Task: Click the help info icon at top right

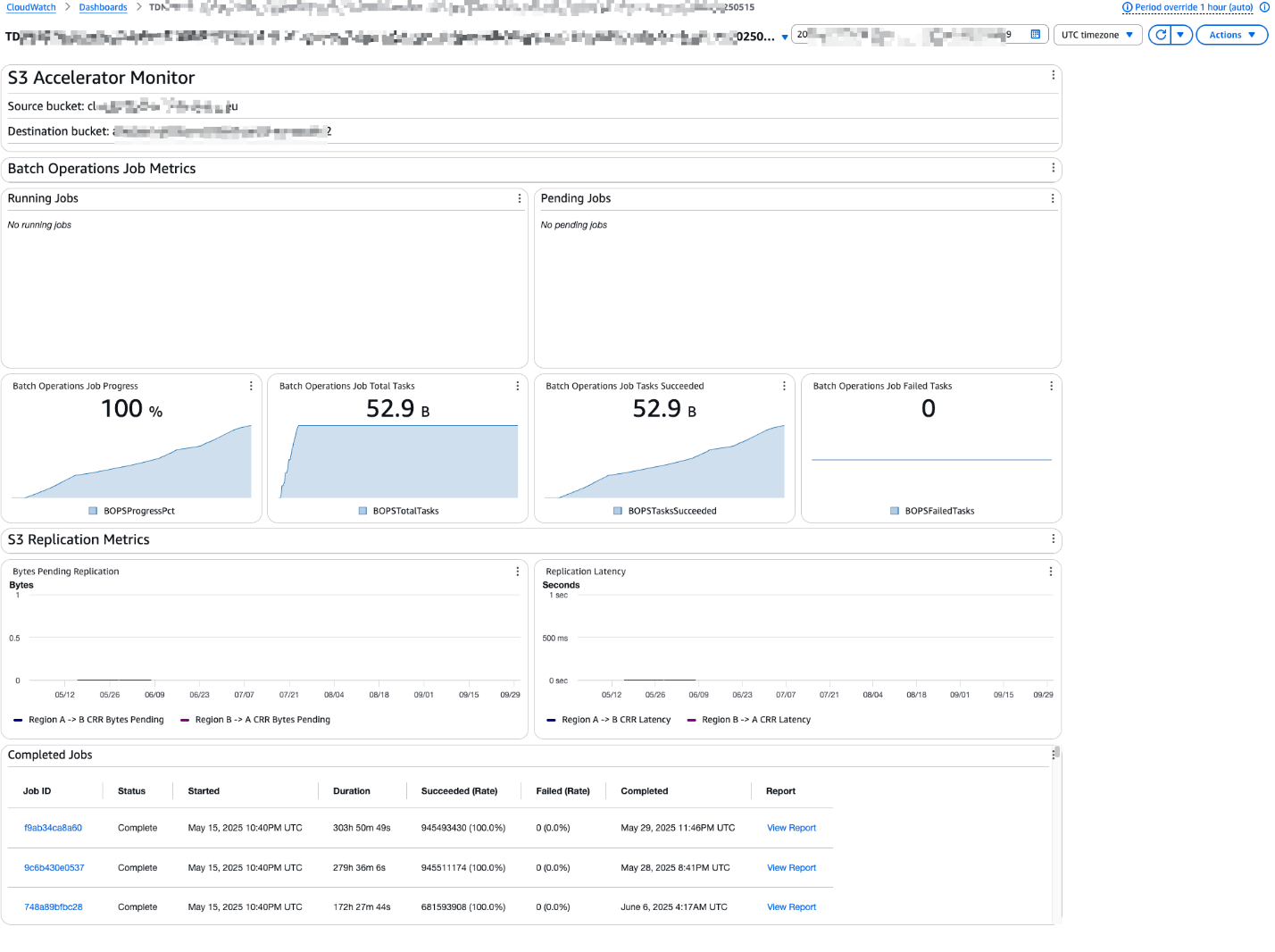Action: pyautogui.click(x=1264, y=7)
